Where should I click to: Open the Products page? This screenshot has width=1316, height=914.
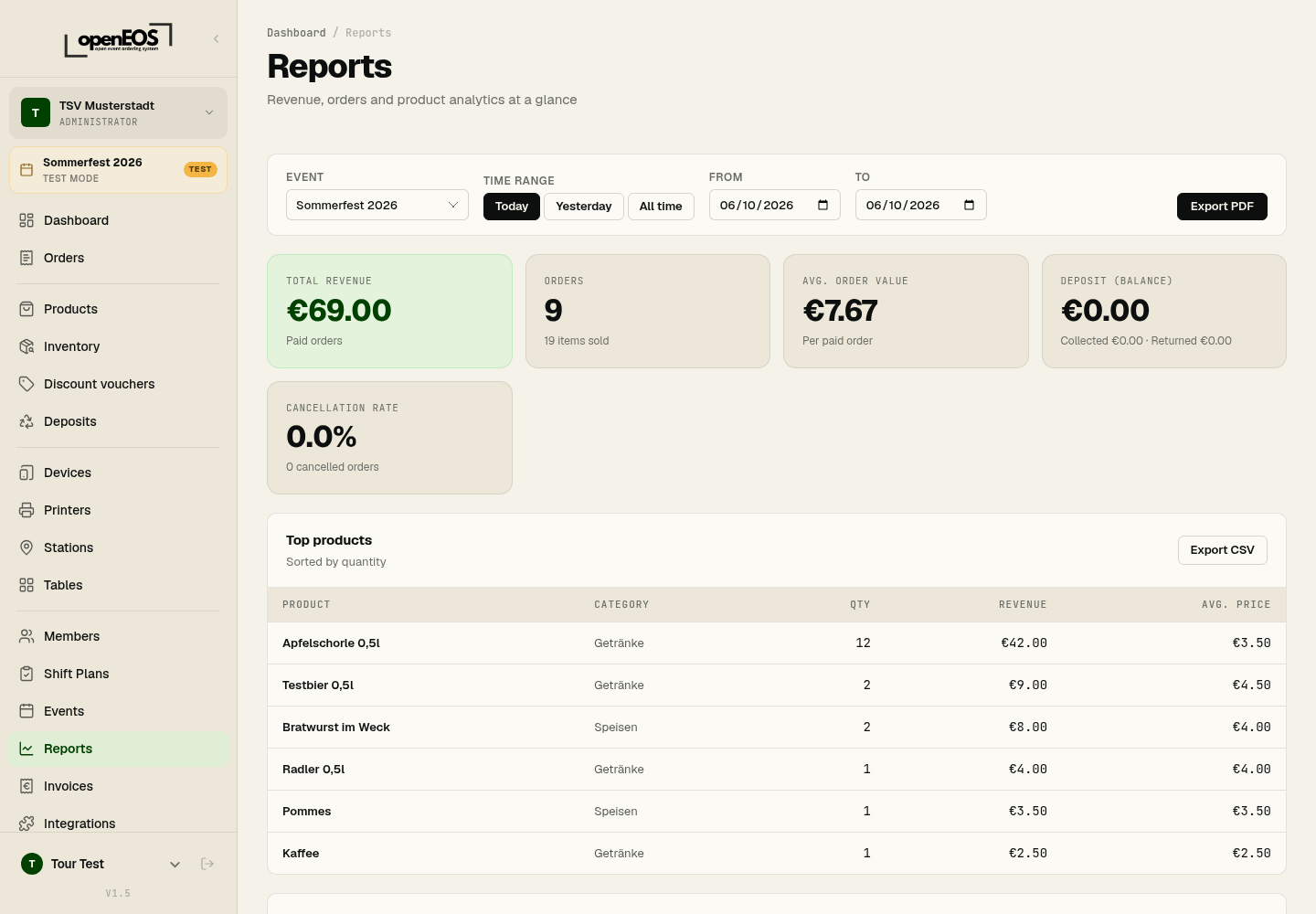(119, 309)
